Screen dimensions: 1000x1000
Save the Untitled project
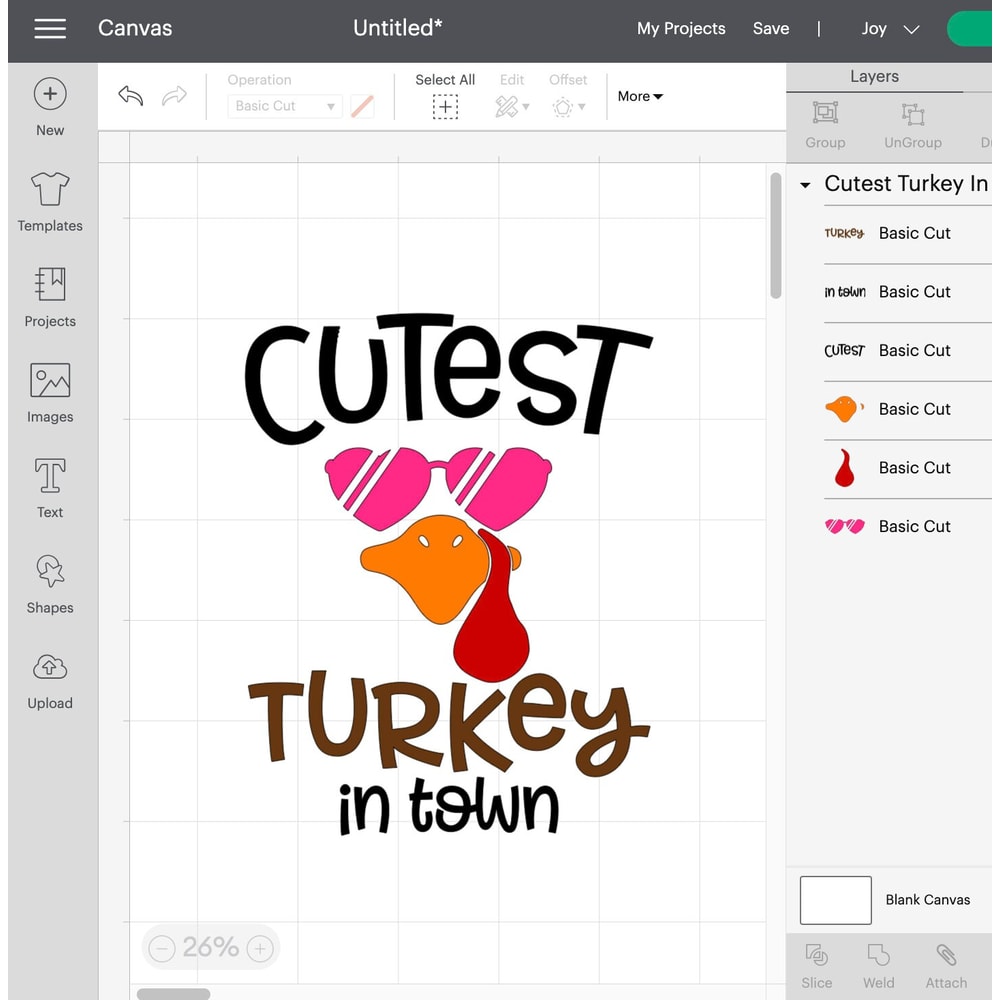tap(771, 28)
